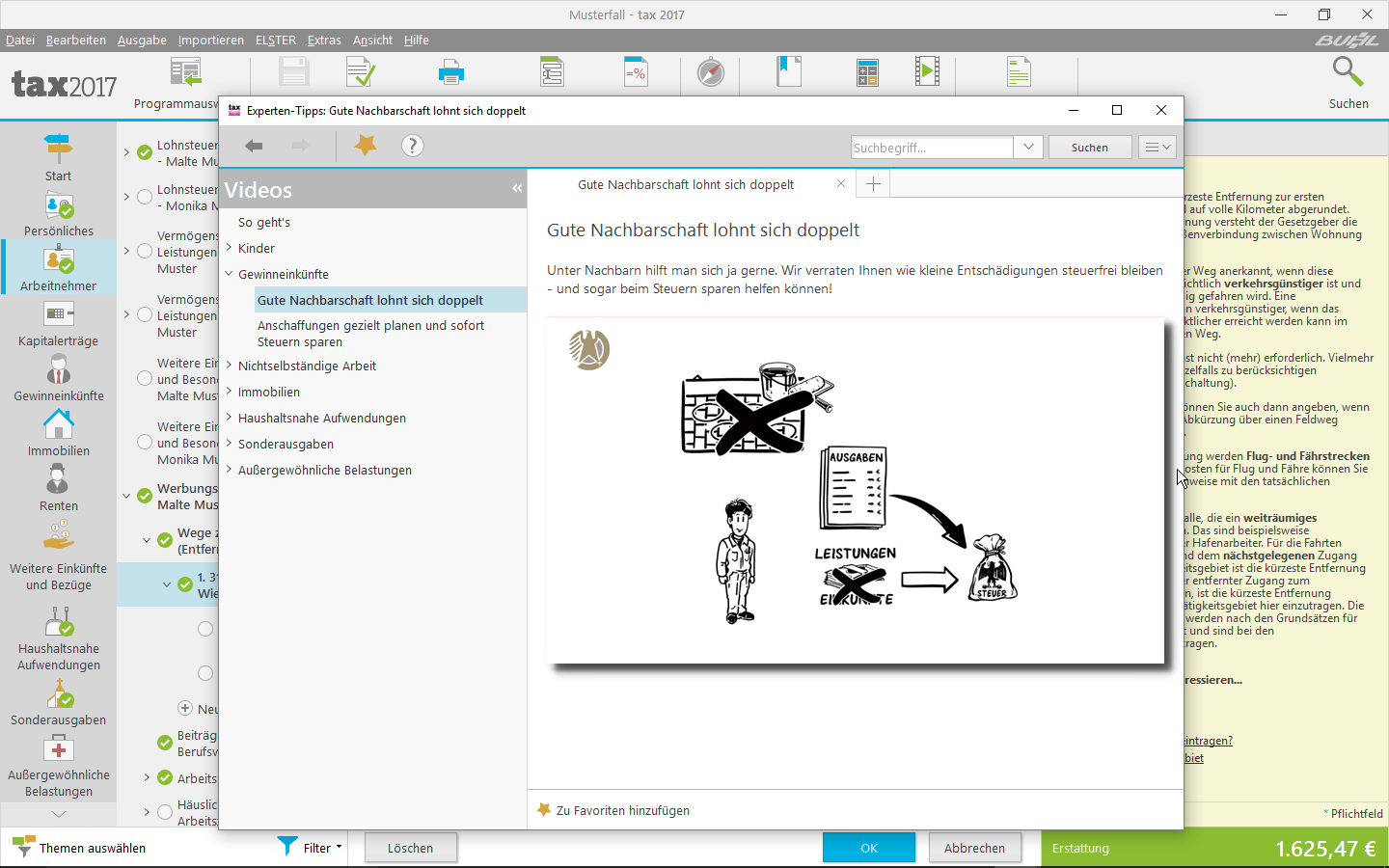The image size is (1389, 868).
Task: Open the ELSTER menu
Action: click(x=276, y=40)
